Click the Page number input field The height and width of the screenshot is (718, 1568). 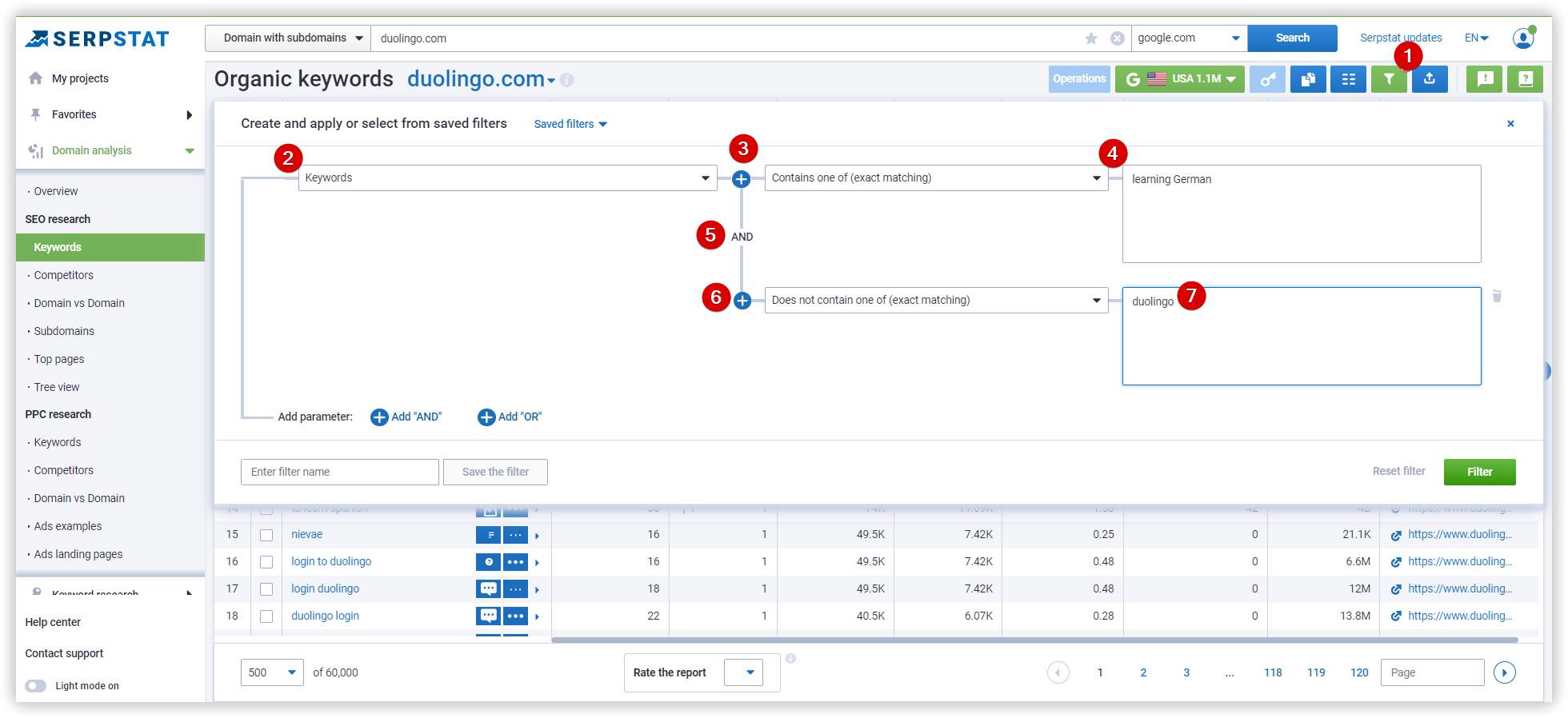click(1432, 672)
